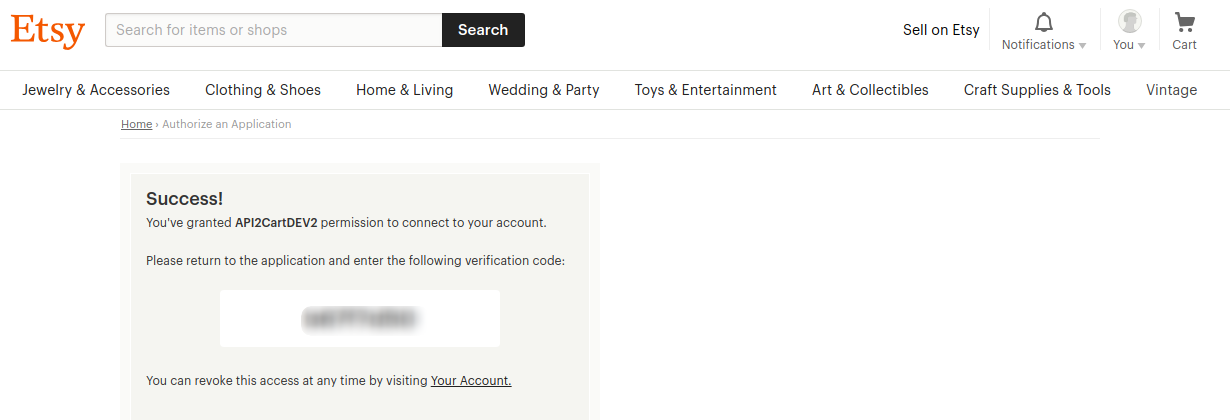1230x420 pixels.
Task: Follow the Home breadcrumb link
Action: pos(136,124)
